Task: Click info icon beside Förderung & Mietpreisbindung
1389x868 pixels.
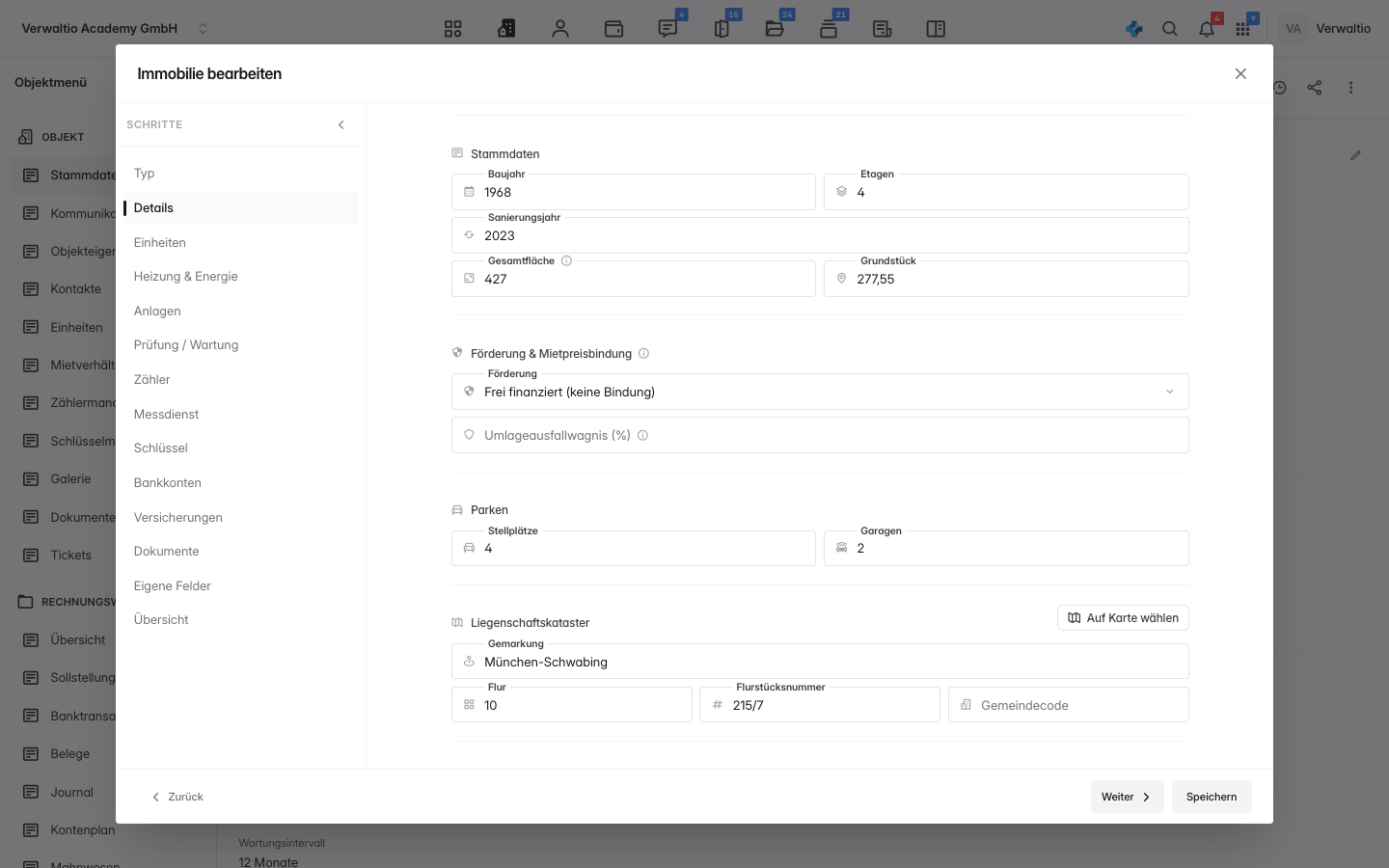Action: [x=643, y=353]
